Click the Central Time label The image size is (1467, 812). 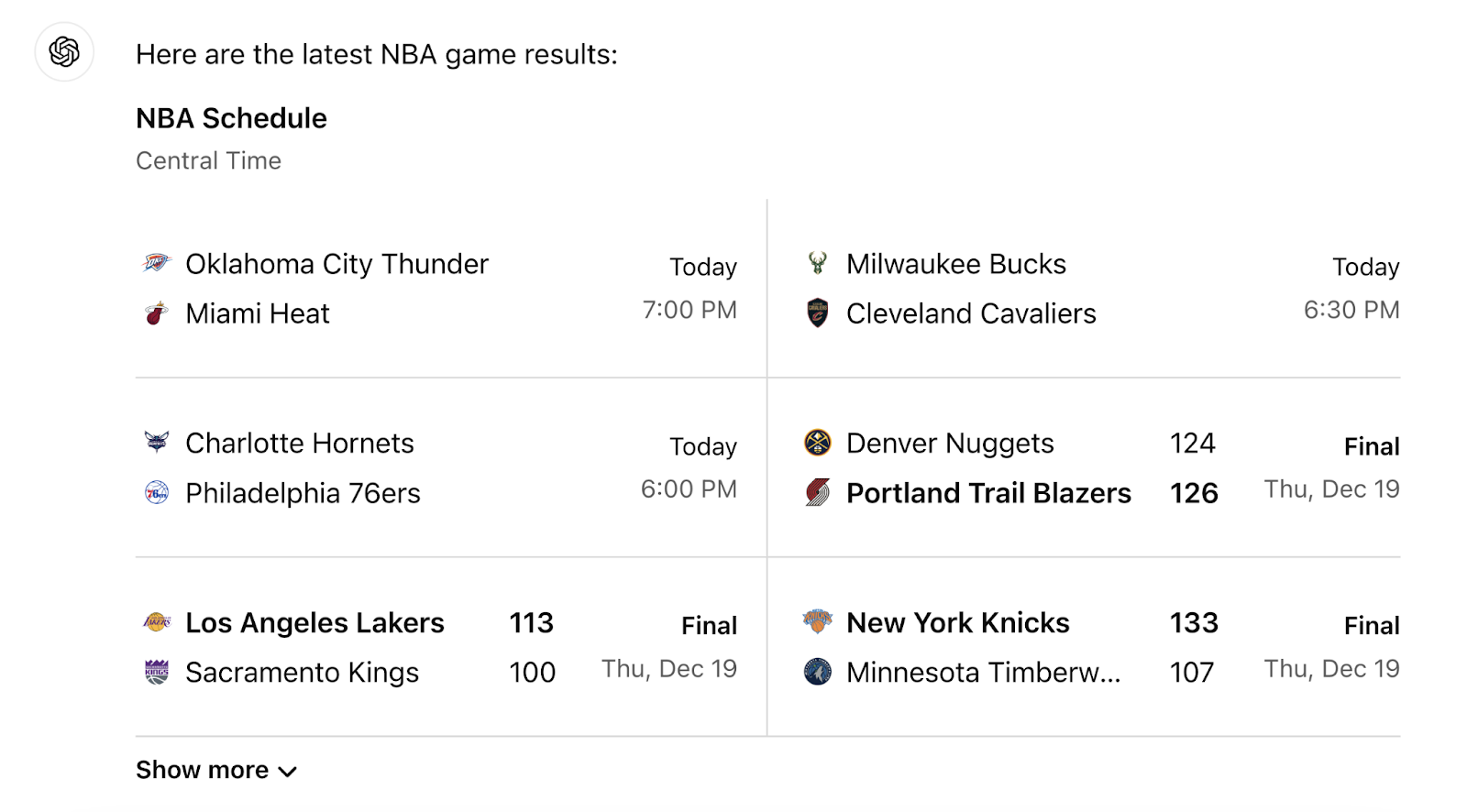(x=208, y=160)
